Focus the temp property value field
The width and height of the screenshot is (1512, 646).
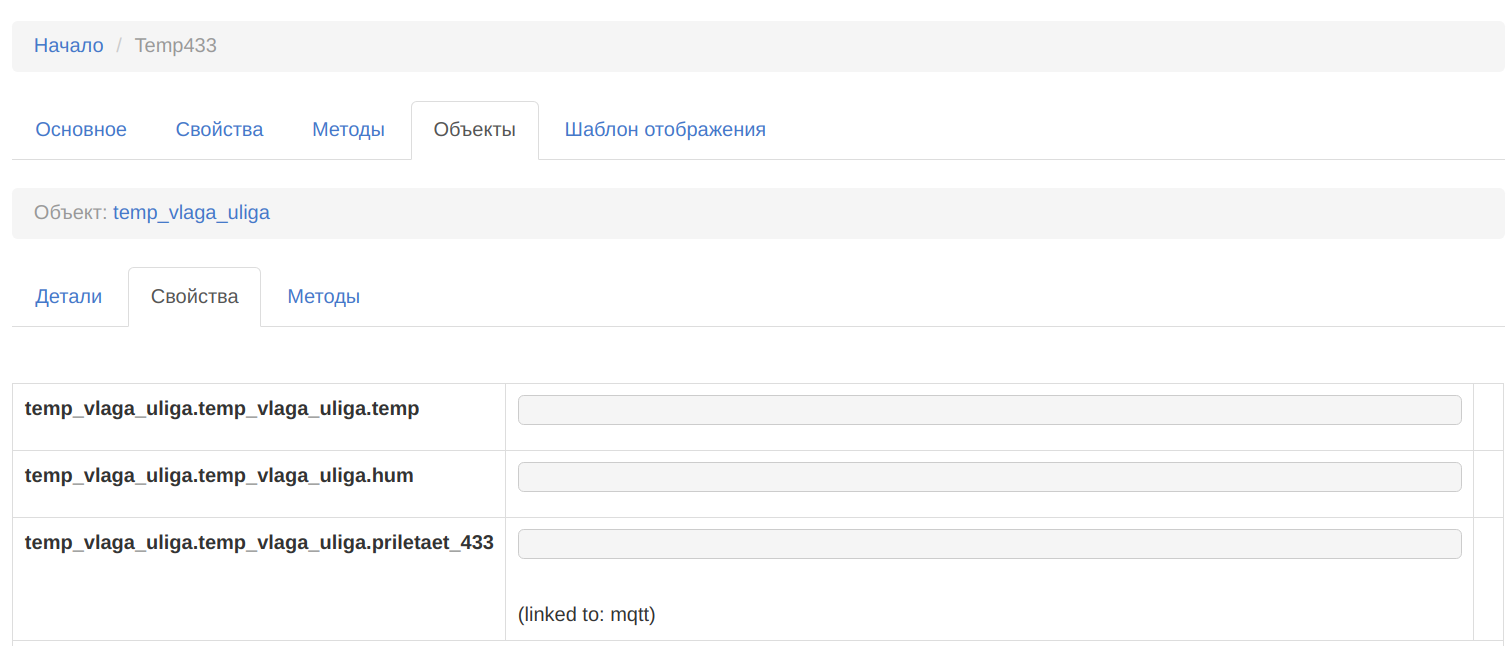(989, 410)
